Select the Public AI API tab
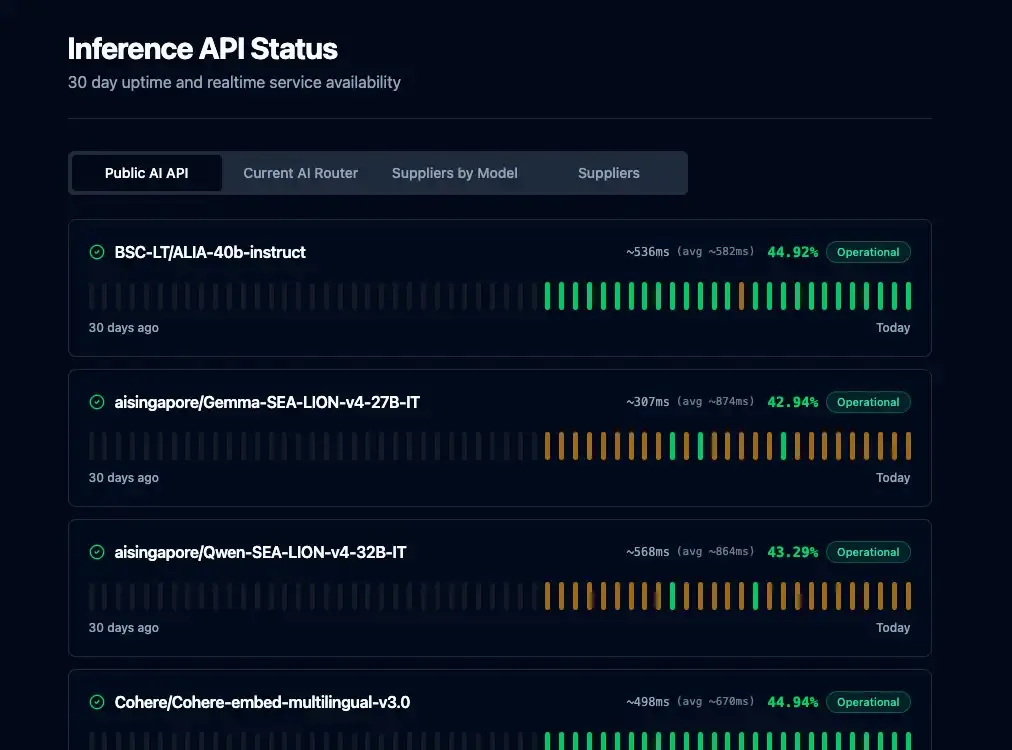 [x=147, y=173]
